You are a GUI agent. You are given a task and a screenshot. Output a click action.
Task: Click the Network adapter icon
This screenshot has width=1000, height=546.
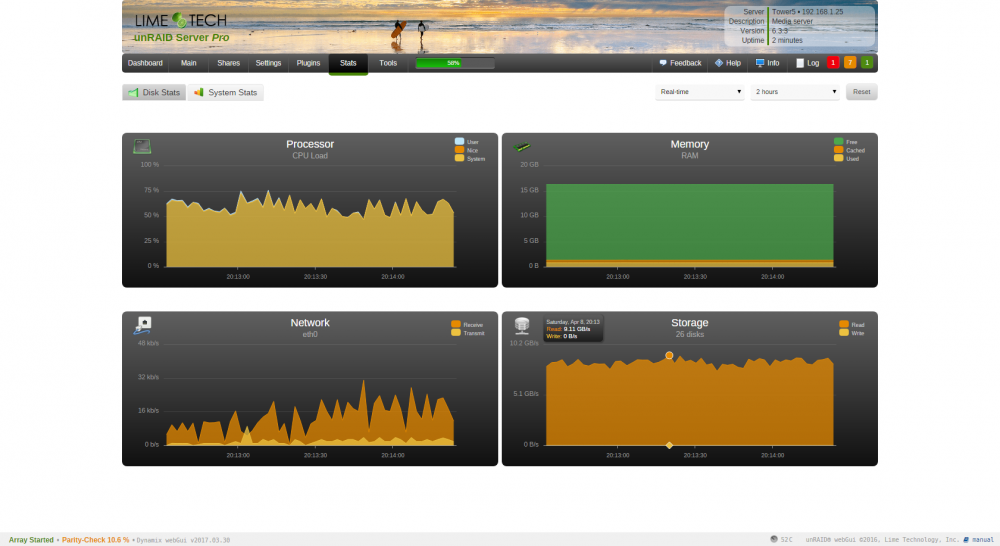coord(142,325)
